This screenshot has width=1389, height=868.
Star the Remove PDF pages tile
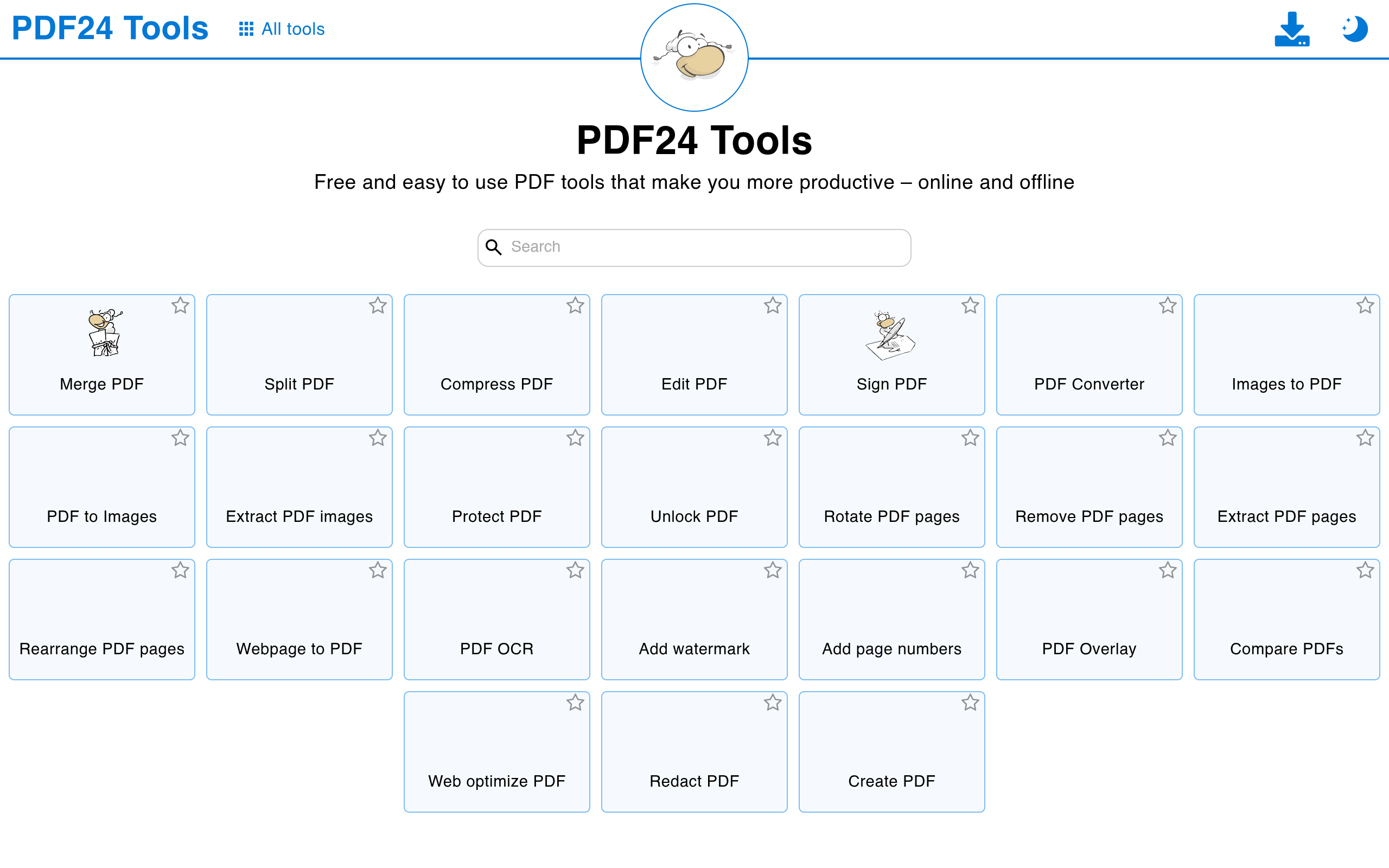click(1168, 438)
